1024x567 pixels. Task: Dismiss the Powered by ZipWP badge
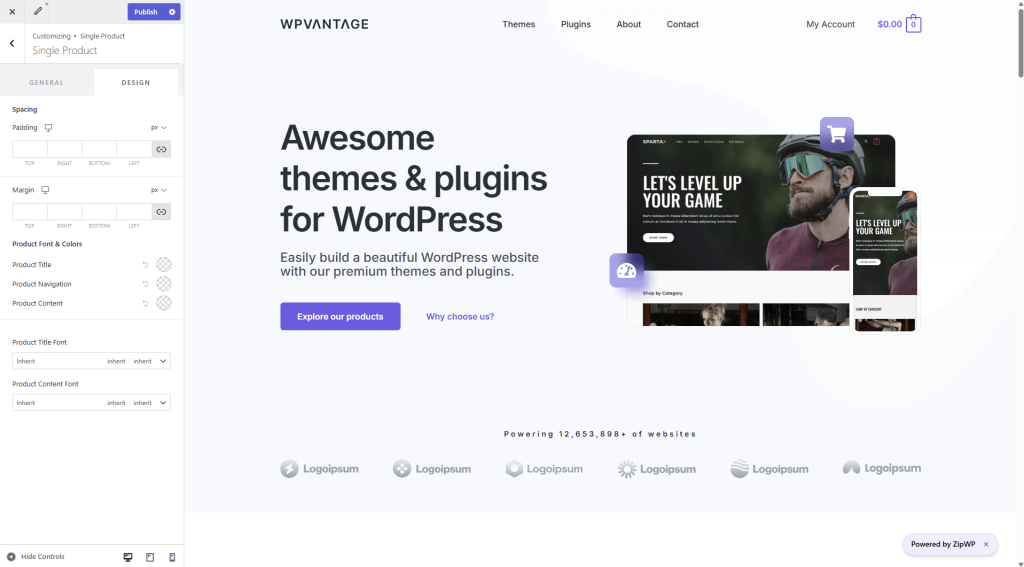click(x=986, y=544)
